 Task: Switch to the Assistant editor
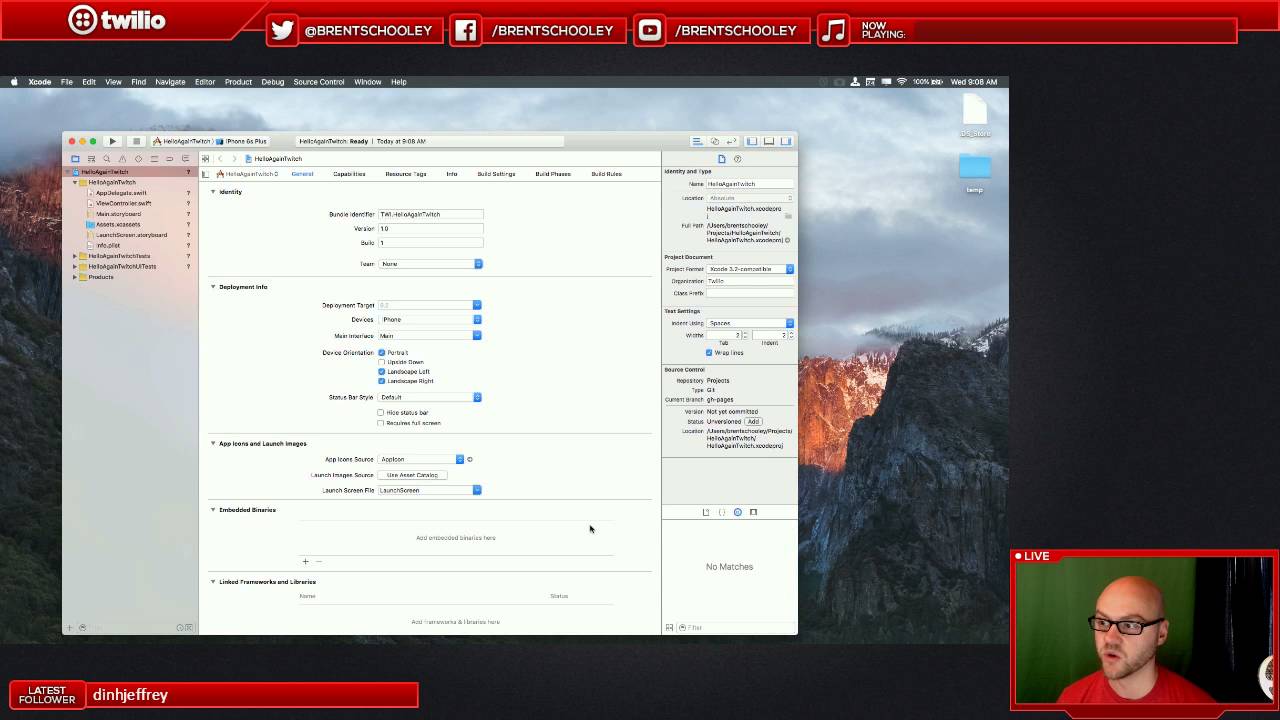tap(714, 141)
